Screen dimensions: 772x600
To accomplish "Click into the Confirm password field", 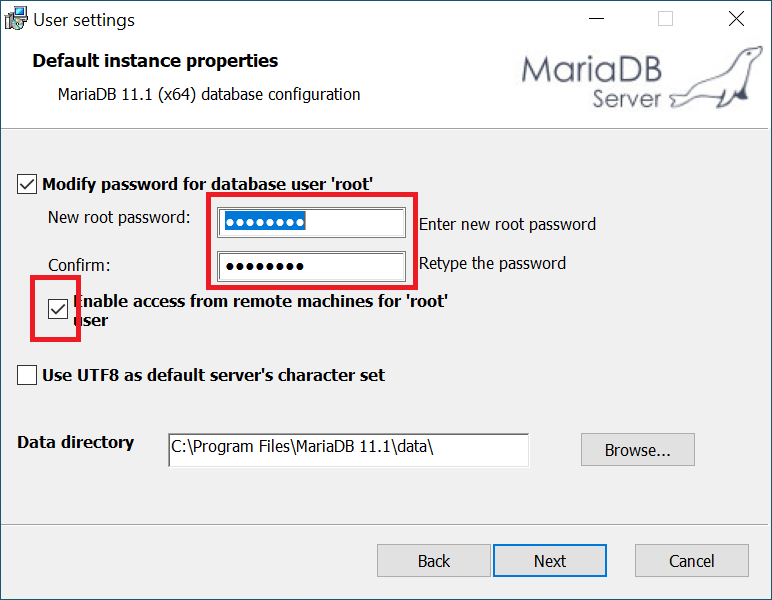I will [311, 266].
